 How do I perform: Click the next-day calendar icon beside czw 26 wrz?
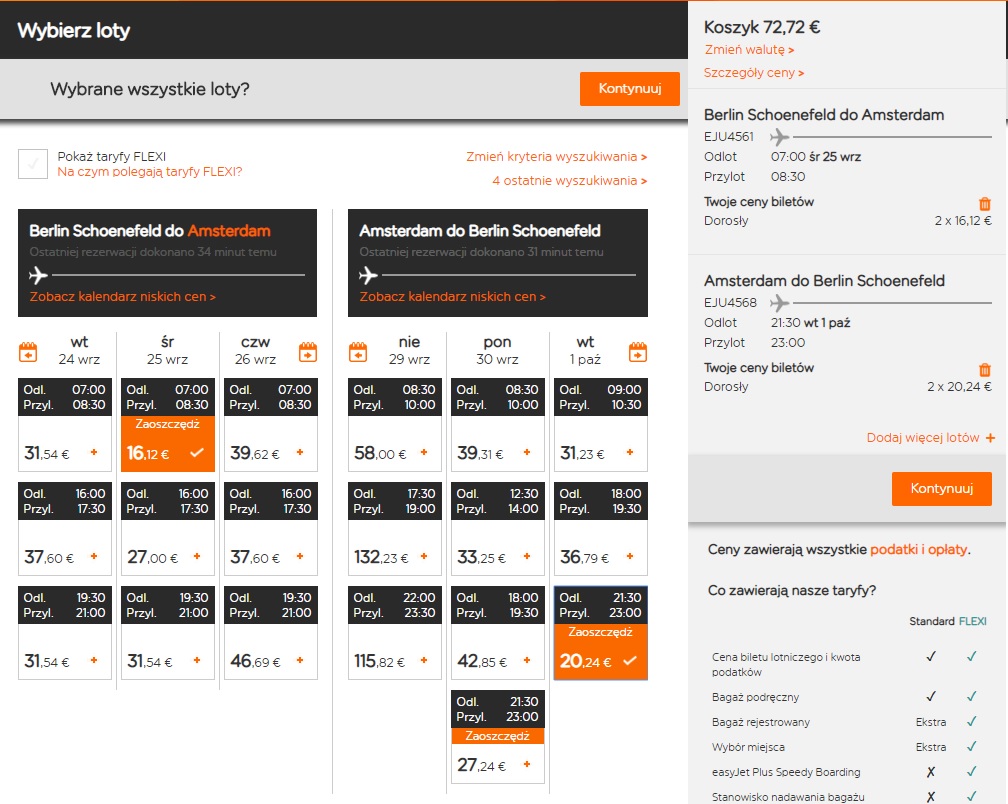click(308, 352)
